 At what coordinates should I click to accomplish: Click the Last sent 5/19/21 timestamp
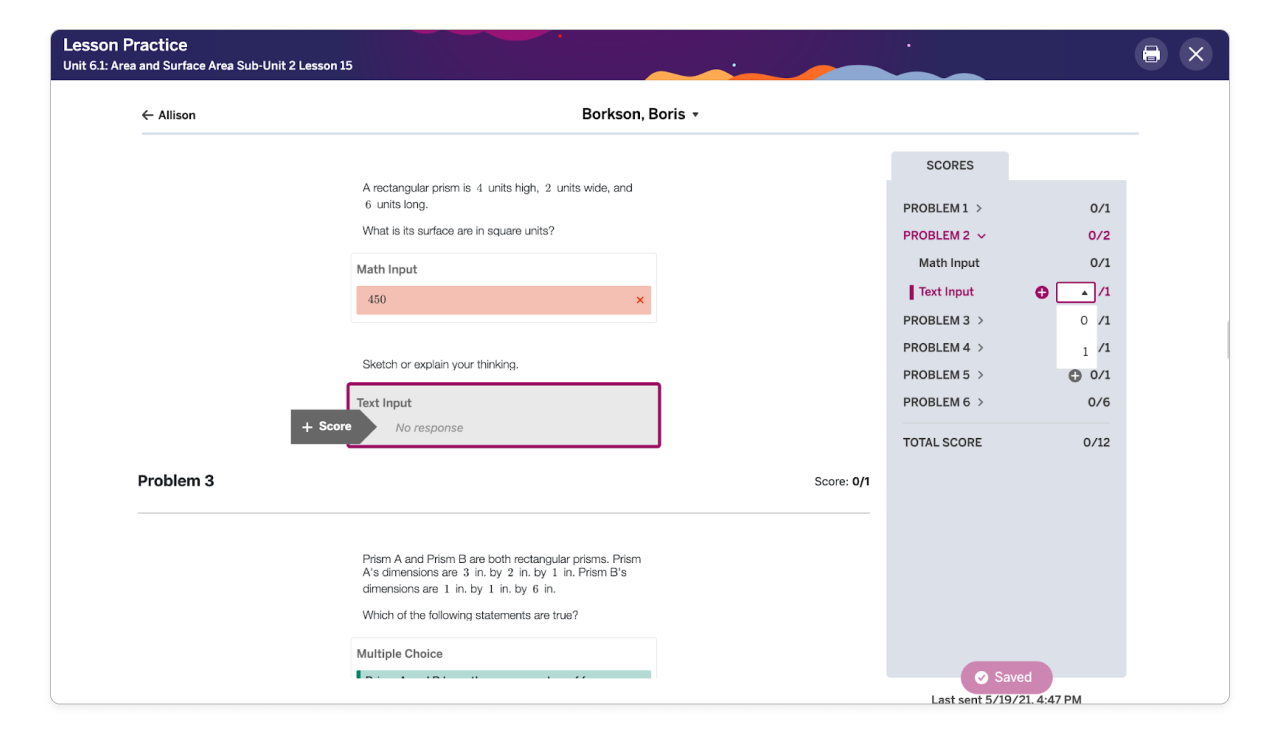click(x=1006, y=700)
